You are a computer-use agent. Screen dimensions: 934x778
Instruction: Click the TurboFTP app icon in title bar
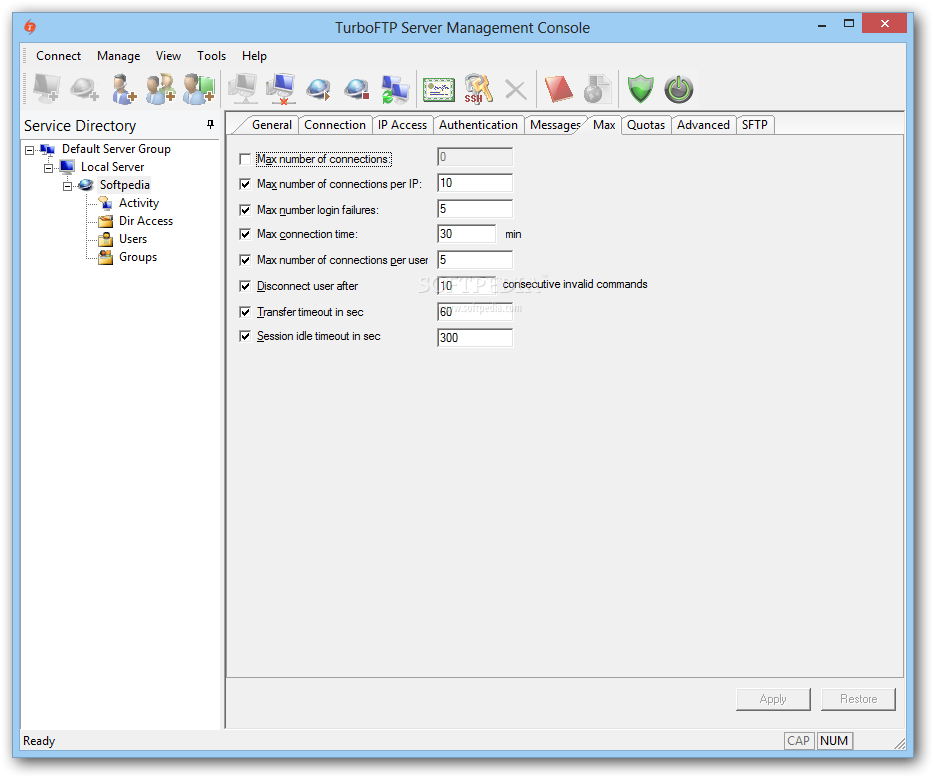[x=30, y=27]
